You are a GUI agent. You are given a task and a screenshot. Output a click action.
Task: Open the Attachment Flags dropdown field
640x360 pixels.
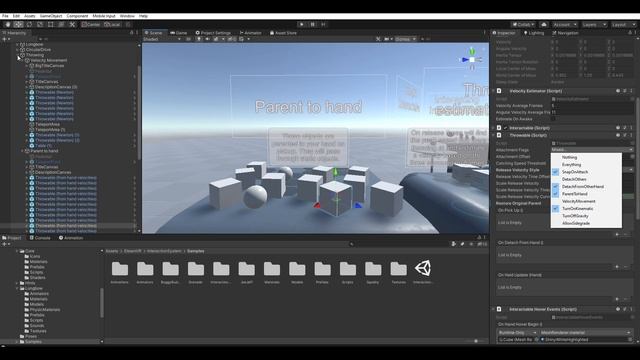pyautogui.click(x=592, y=150)
